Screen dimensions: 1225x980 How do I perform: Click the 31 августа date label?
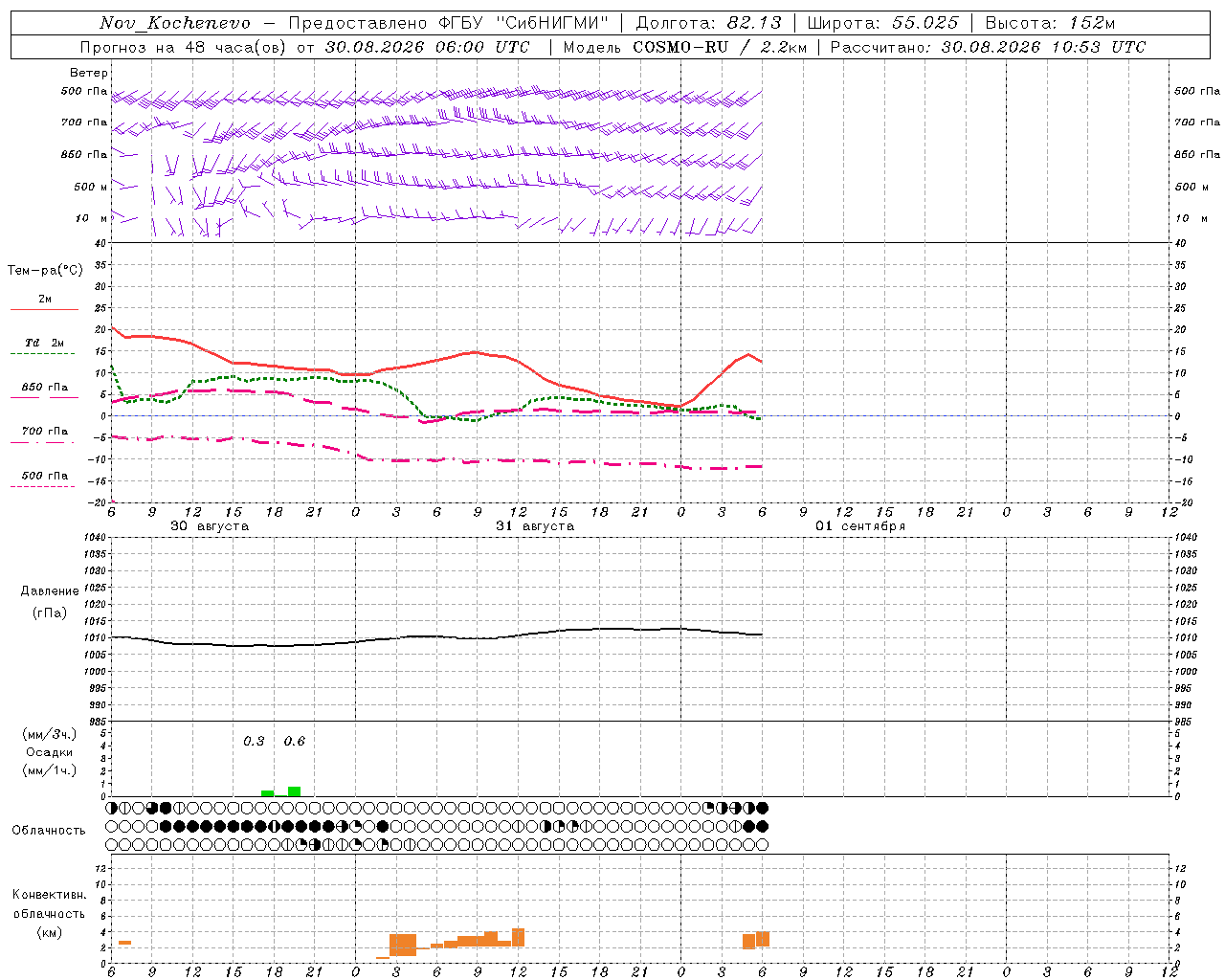[x=535, y=526]
